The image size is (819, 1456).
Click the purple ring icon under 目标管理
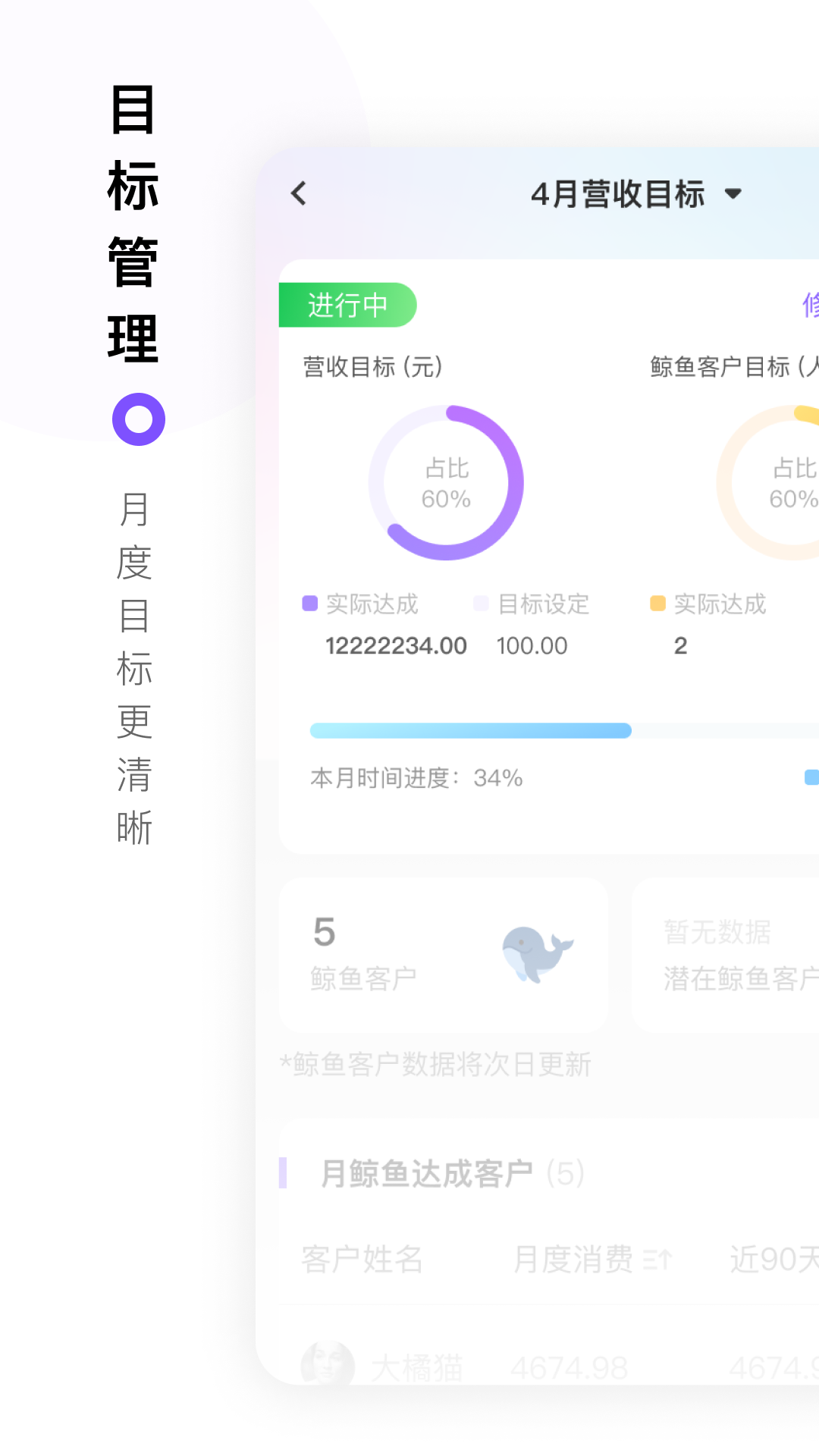[x=139, y=419]
